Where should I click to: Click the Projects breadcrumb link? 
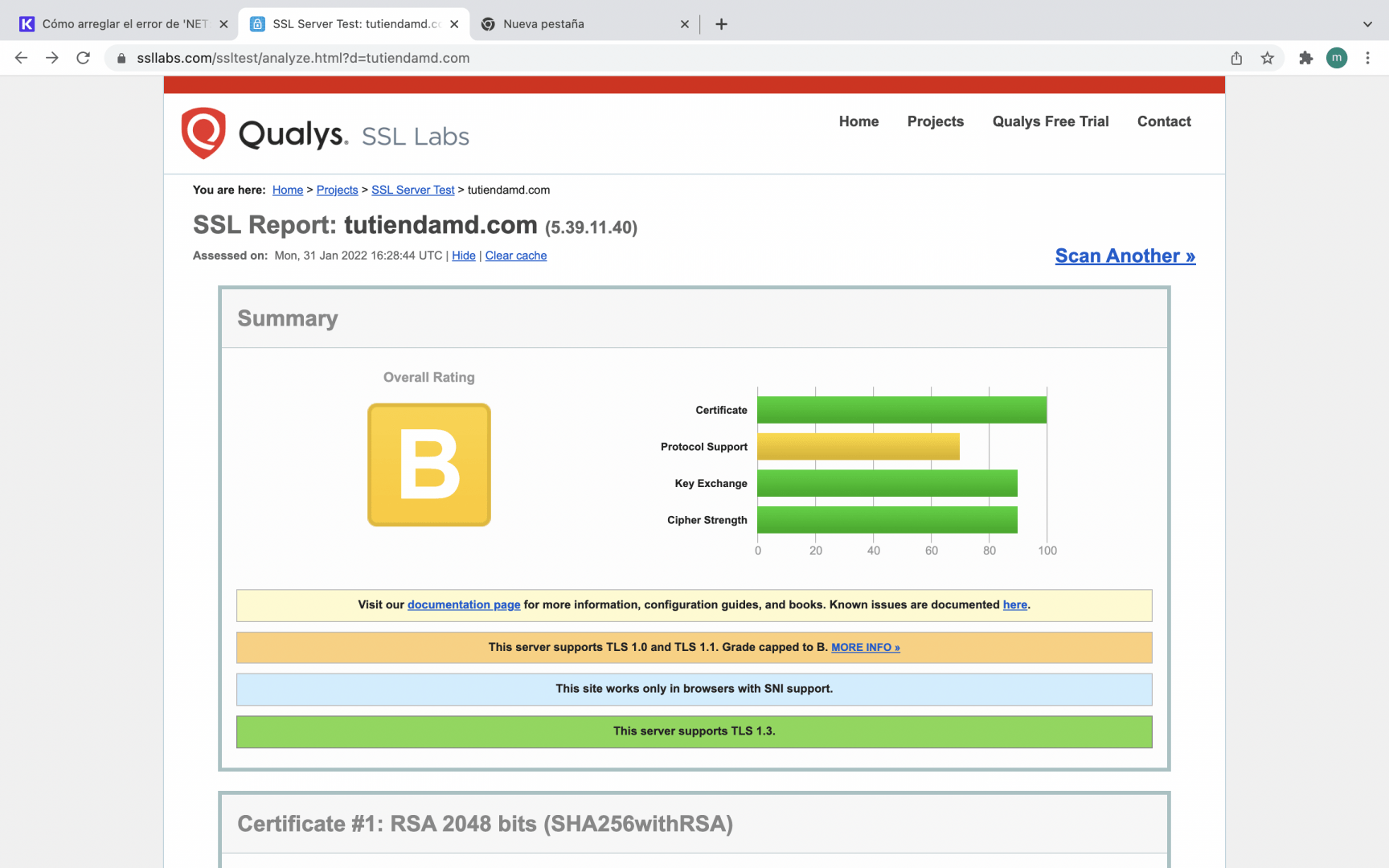point(337,190)
